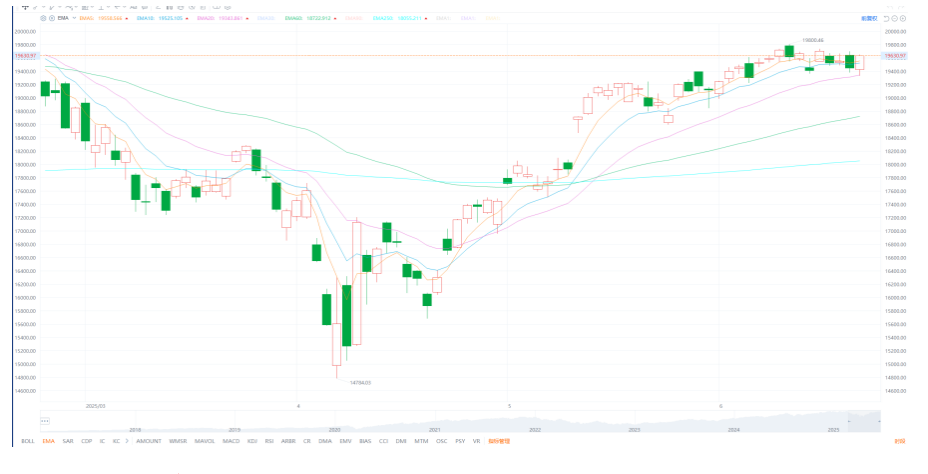Show the RSI sub-indicator

click(x=269, y=441)
